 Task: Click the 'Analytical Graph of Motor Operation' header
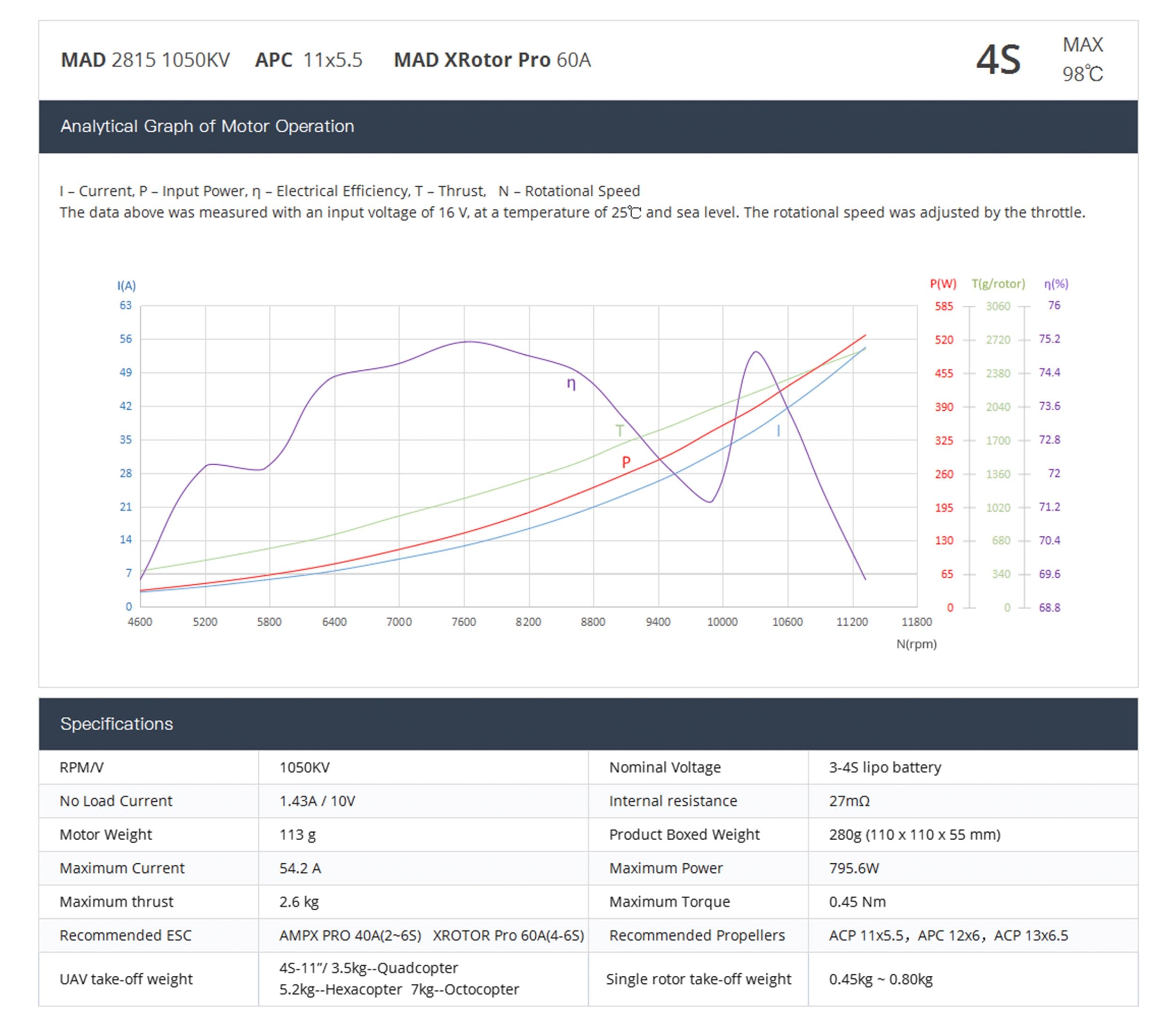click(207, 126)
